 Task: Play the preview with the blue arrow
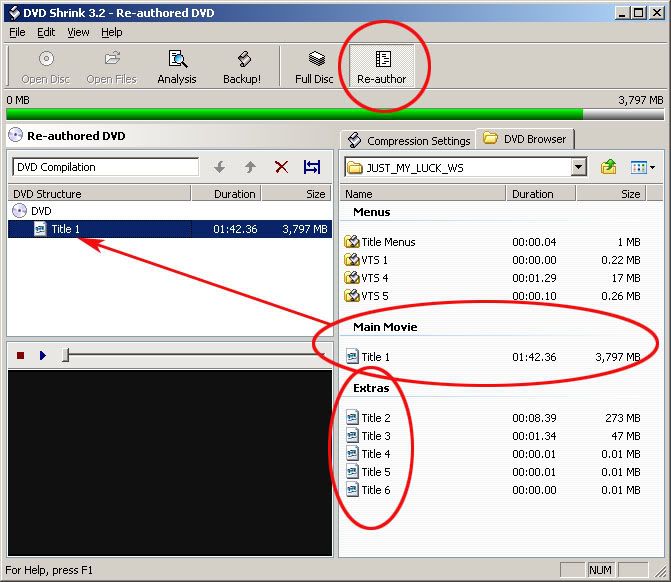(42, 355)
